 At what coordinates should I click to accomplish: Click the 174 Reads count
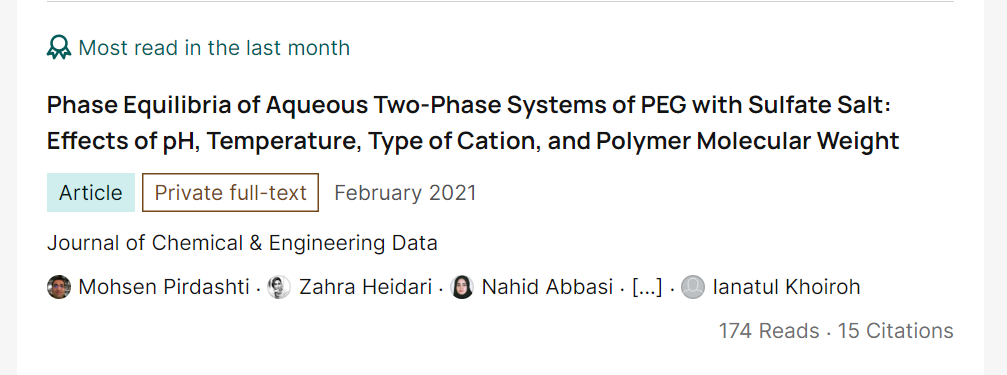tap(769, 331)
